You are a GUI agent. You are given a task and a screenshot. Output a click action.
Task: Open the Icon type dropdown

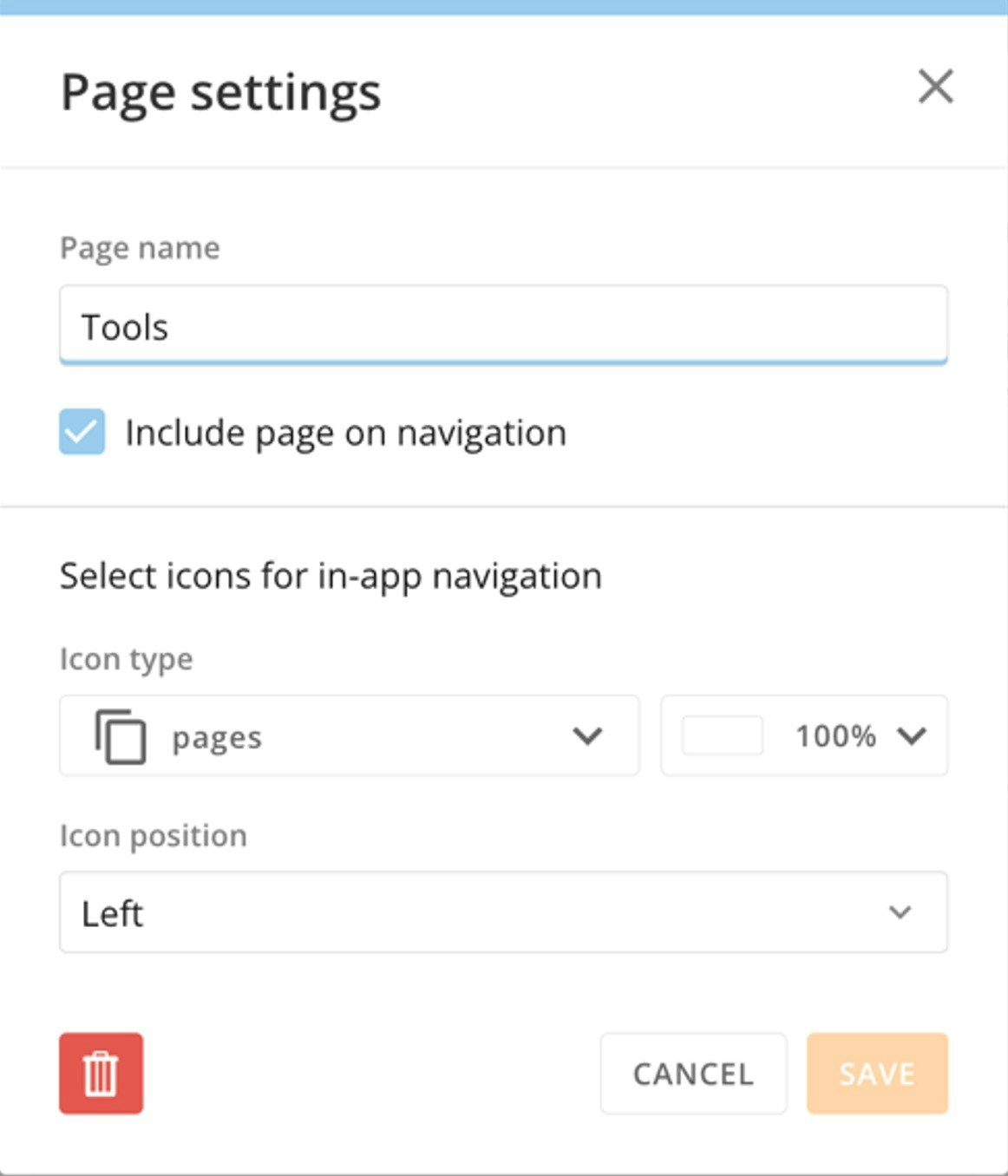[350, 736]
